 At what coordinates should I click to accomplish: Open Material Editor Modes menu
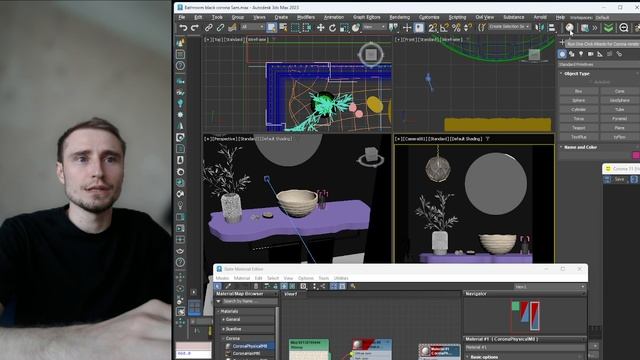[x=222, y=278]
